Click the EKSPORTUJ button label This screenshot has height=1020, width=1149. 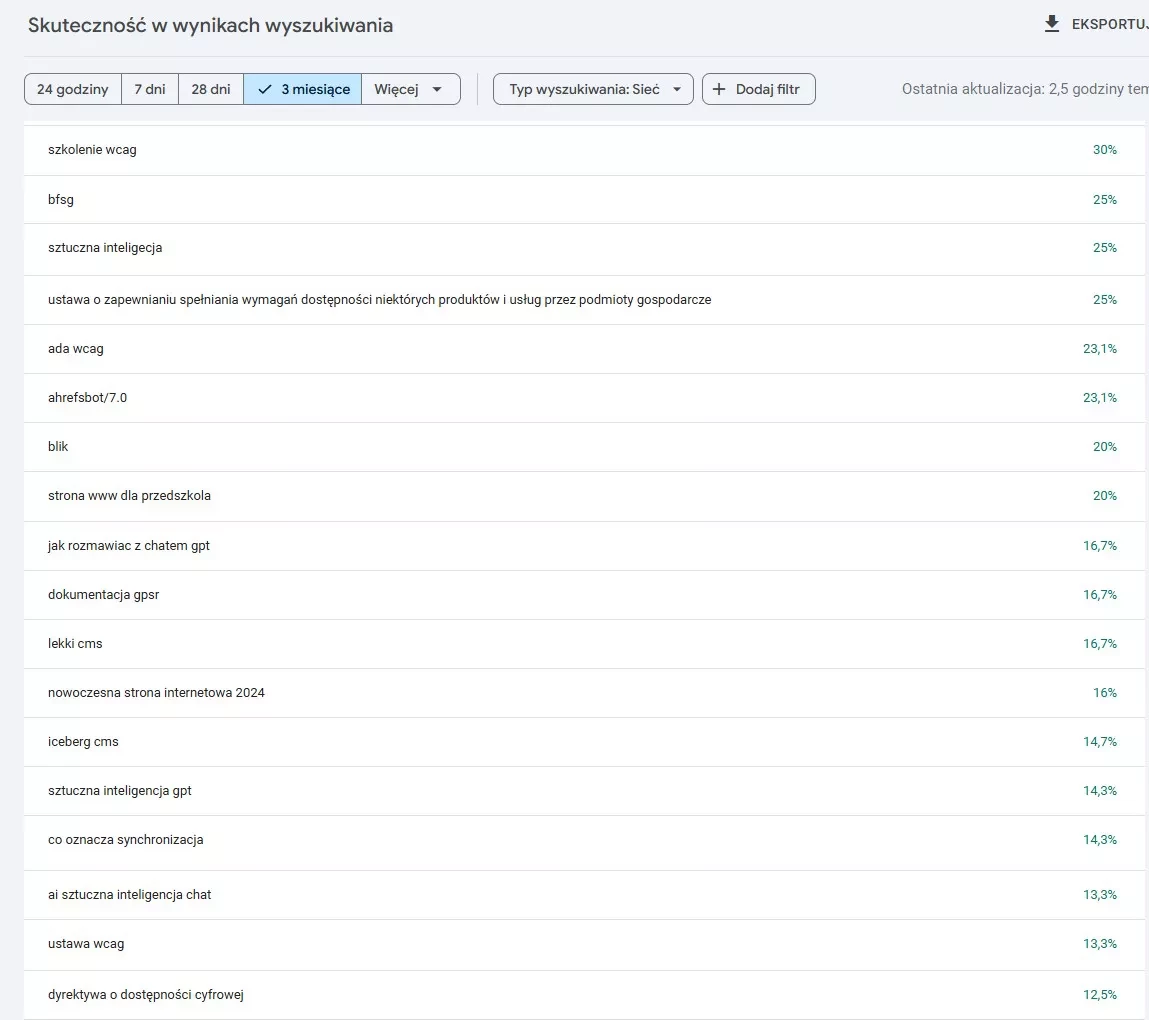click(1109, 24)
